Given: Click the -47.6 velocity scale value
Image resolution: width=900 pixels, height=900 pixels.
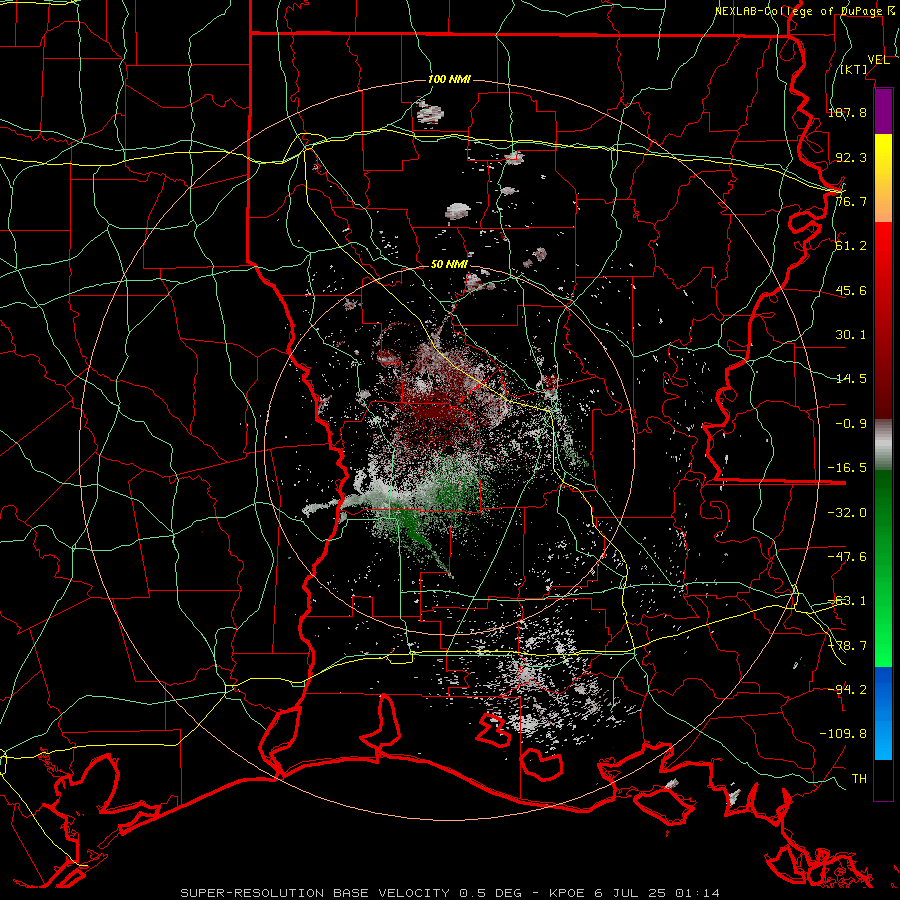Looking at the screenshot, I should pyautogui.click(x=847, y=557).
